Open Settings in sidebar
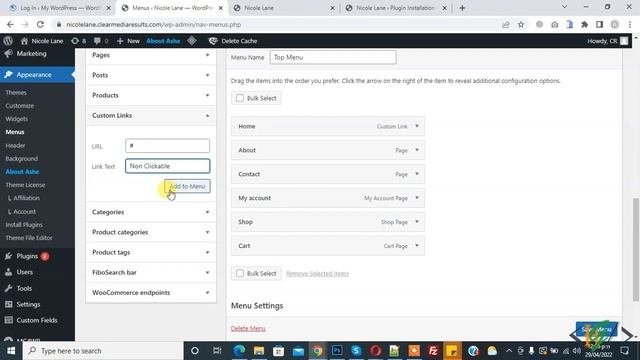The width and height of the screenshot is (640, 360). [28, 304]
